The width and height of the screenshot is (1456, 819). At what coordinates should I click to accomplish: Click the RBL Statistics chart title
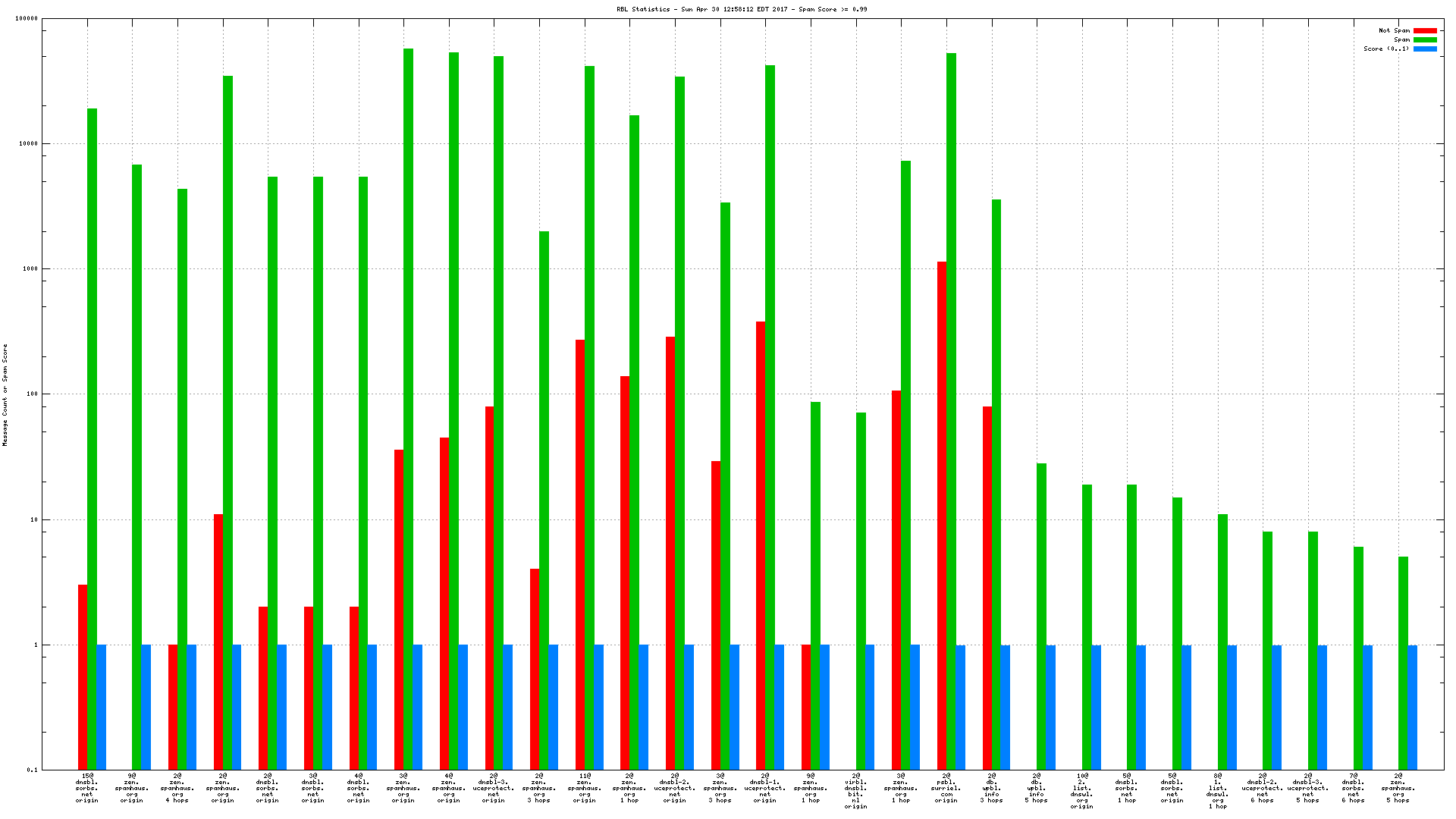point(742,9)
